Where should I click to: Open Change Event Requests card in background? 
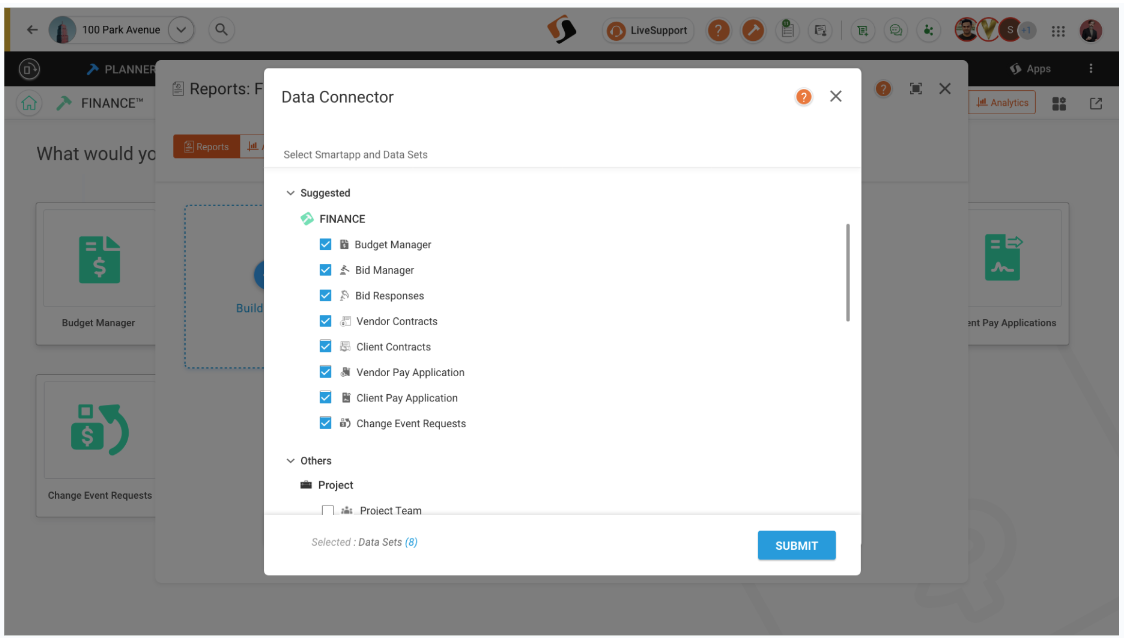97,445
